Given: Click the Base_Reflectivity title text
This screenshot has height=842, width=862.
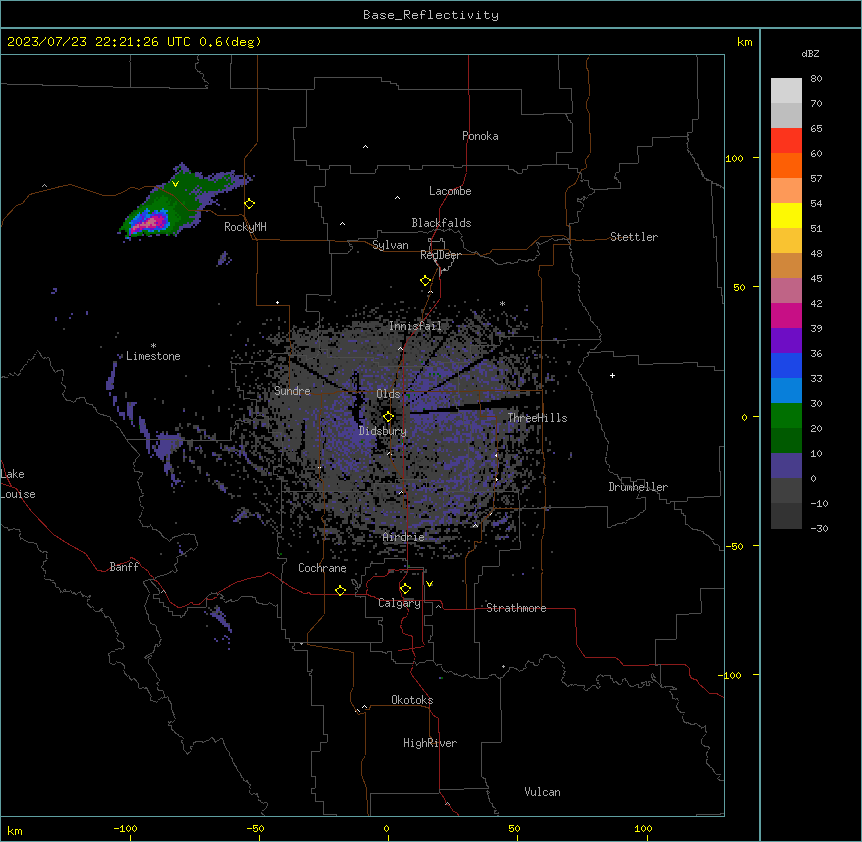Looking at the screenshot, I should pyautogui.click(x=431, y=15).
